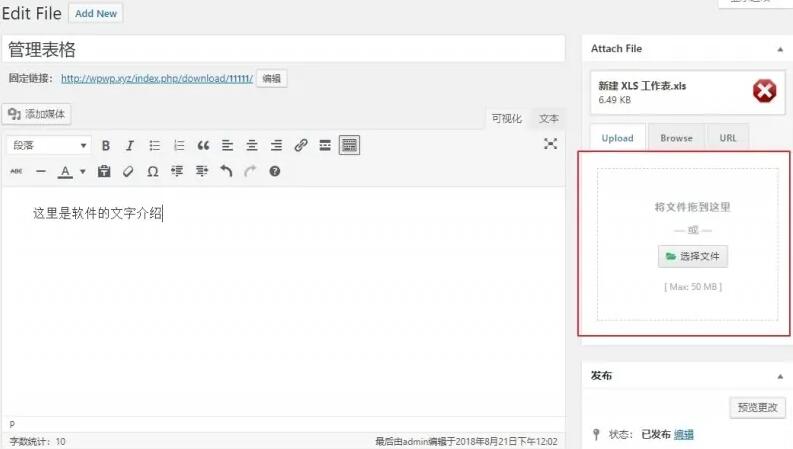Clear formatting with the eraser icon
Image resolution: width=793 pixels, height=449 pixels.
pos(128,171)
